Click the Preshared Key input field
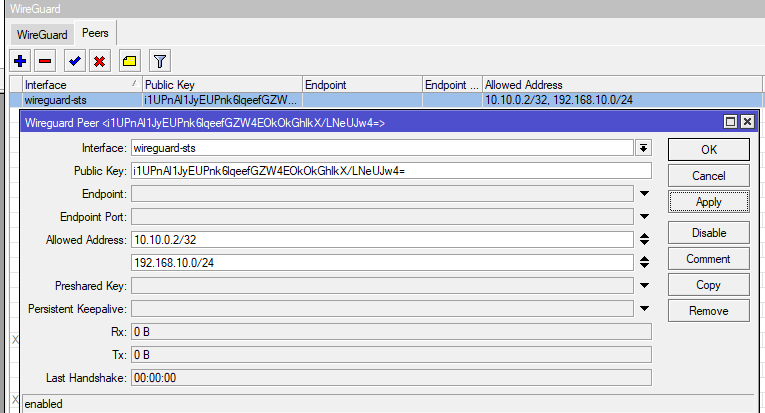 pos(382,285)
